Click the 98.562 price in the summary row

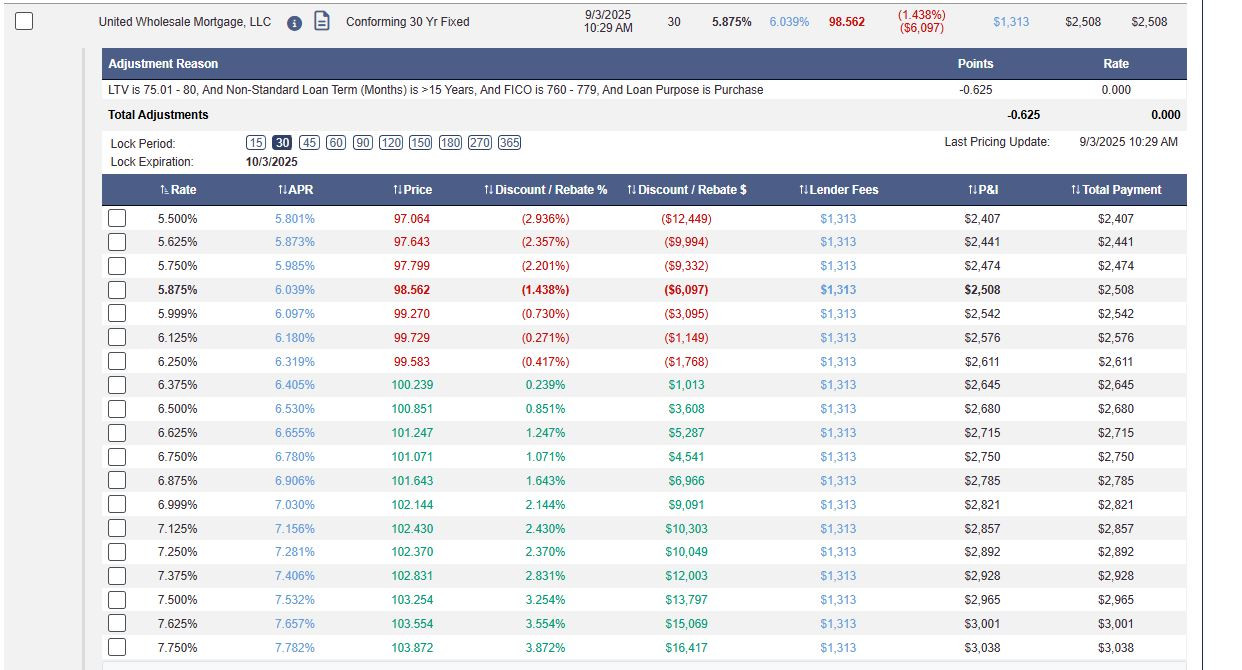(x=847, y=22)
